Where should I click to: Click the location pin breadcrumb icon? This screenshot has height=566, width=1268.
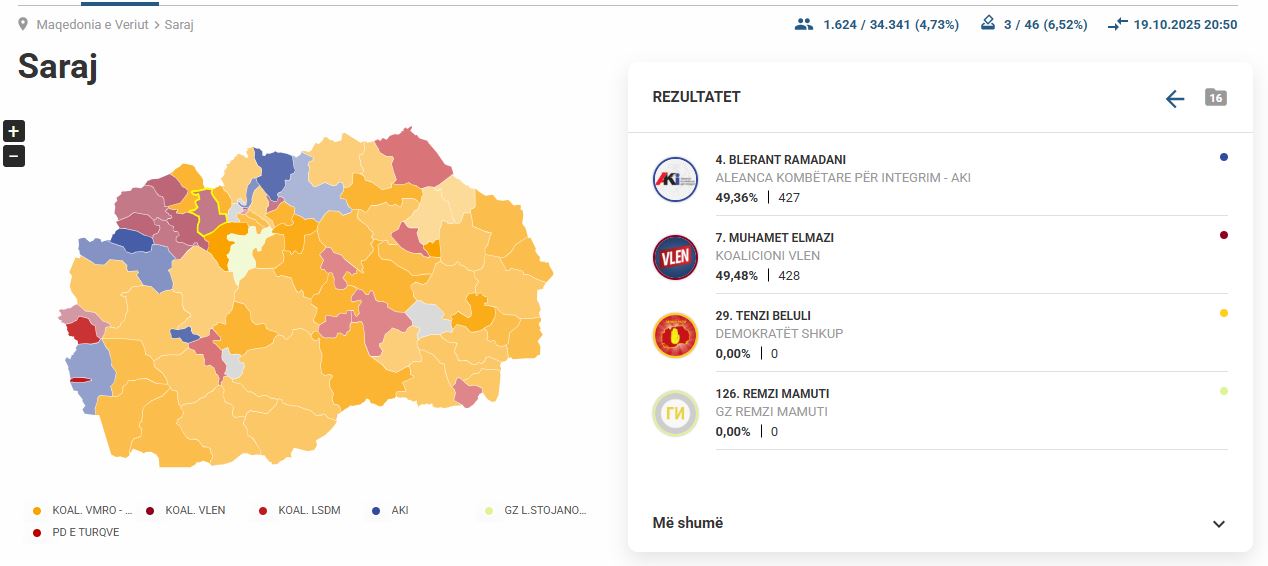coord(23,24)
